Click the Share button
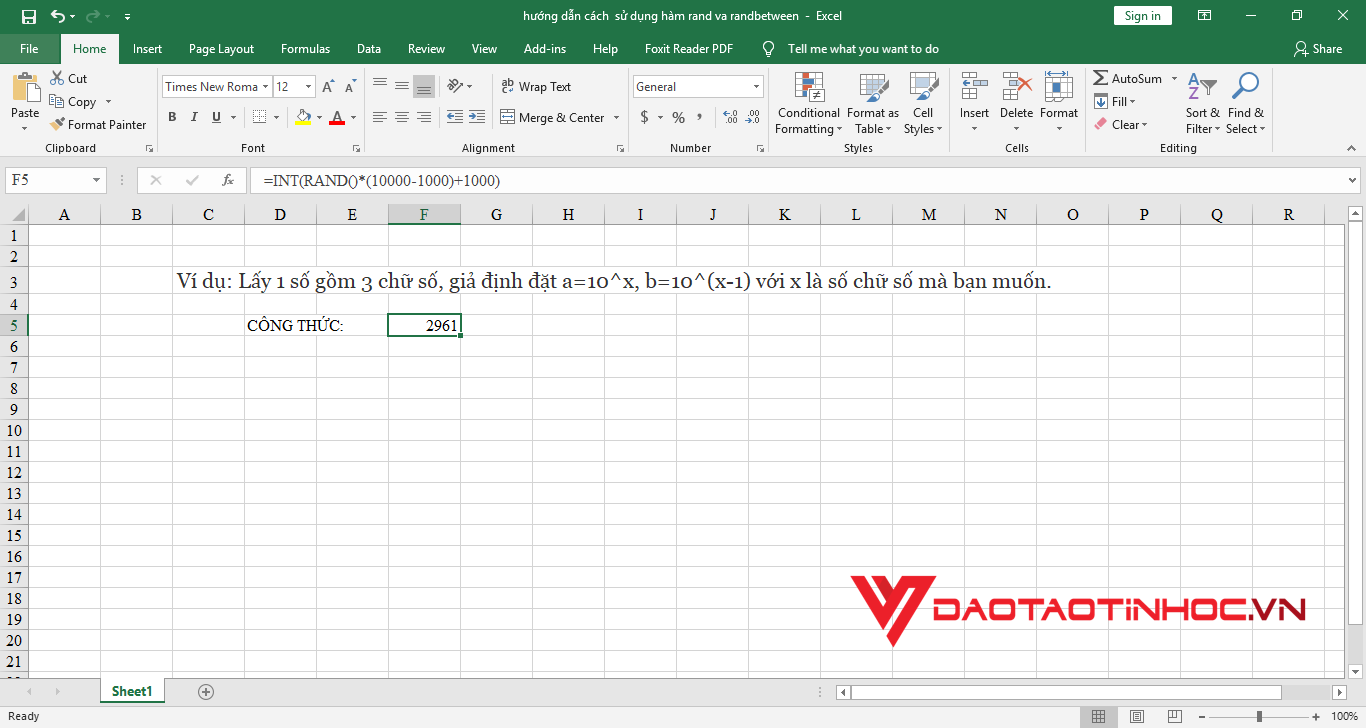The height and width of the screenshot is (728, 1366). click(1317, 49)
